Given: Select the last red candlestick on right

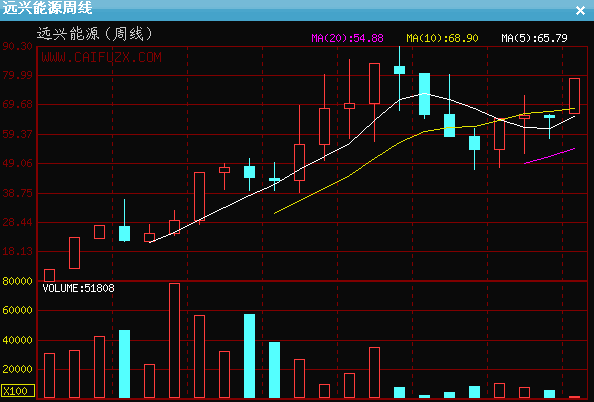Looking at the screenshot, I should point(574,96).
